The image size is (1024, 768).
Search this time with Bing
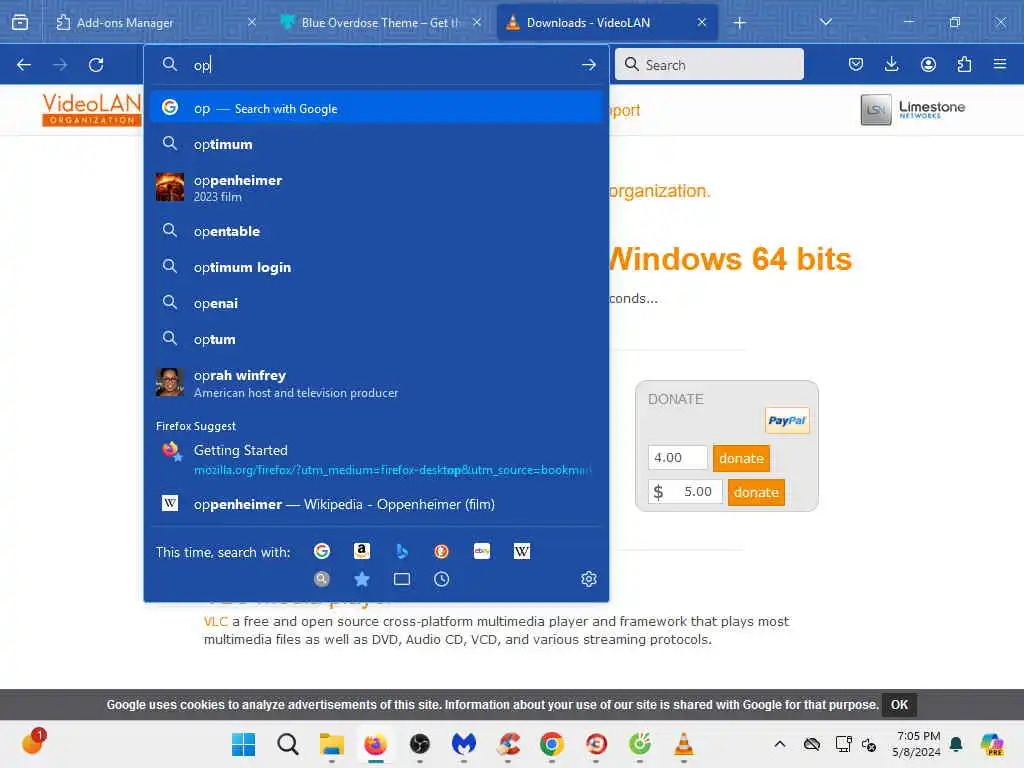pos(402,551)
